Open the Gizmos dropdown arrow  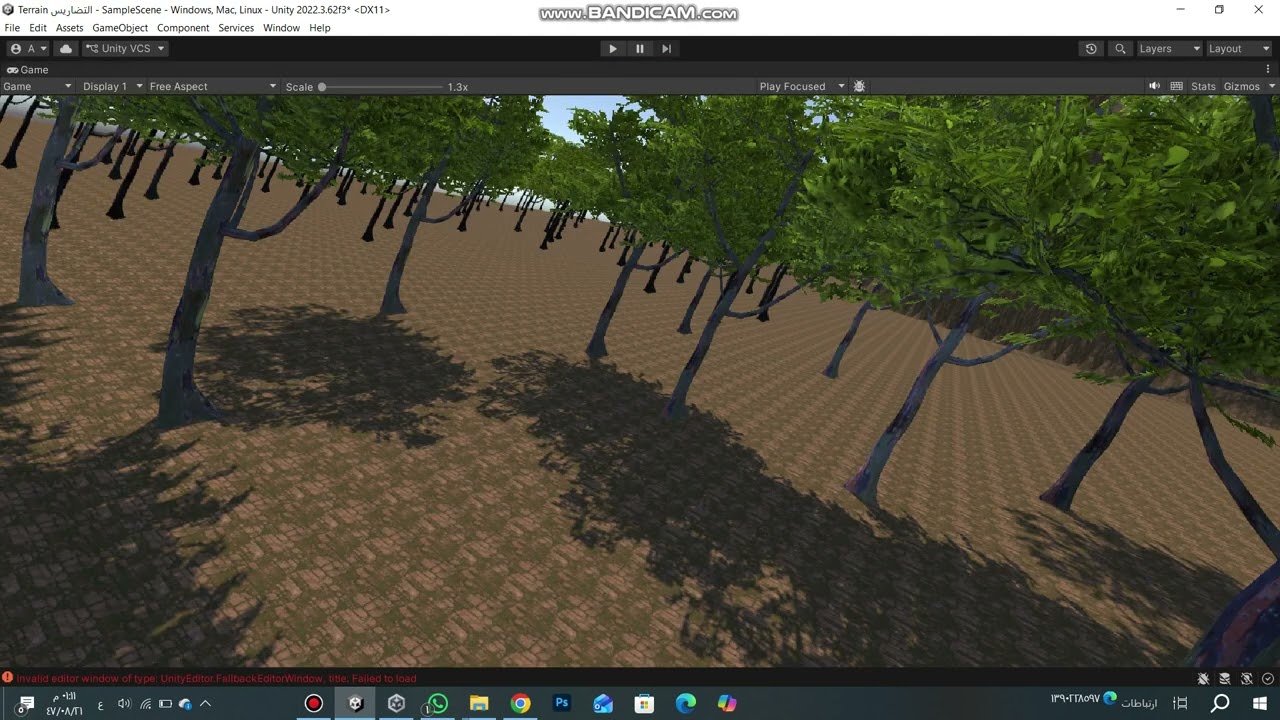click(x=1272, y=86)
